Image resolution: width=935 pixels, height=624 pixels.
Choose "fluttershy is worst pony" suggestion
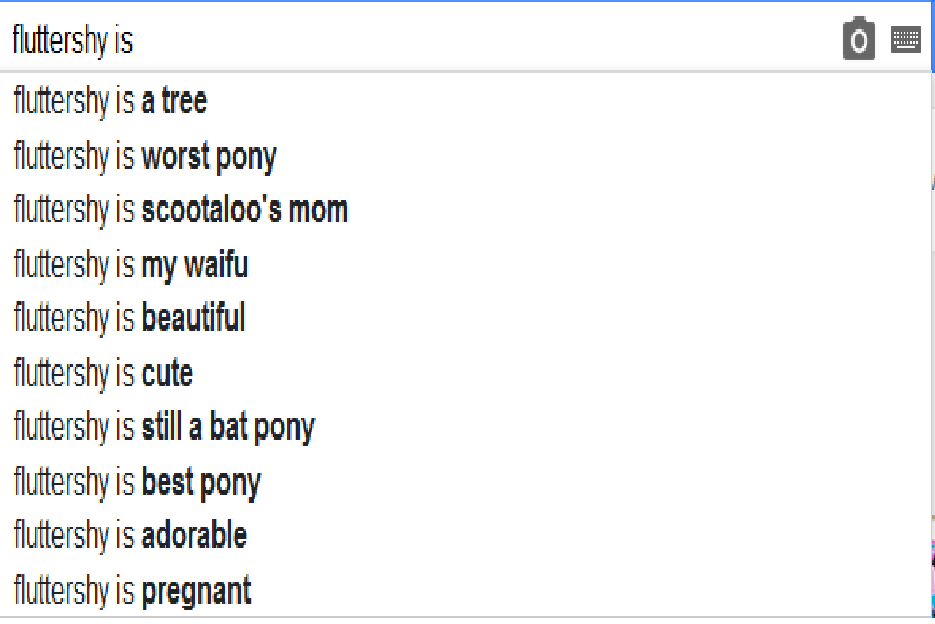point(145,156)
